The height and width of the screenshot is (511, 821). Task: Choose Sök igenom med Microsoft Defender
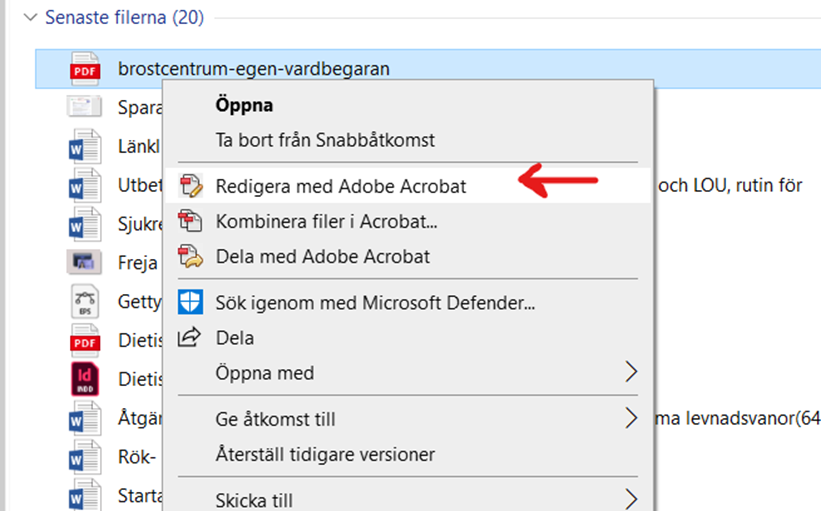[x=375, y=303]
